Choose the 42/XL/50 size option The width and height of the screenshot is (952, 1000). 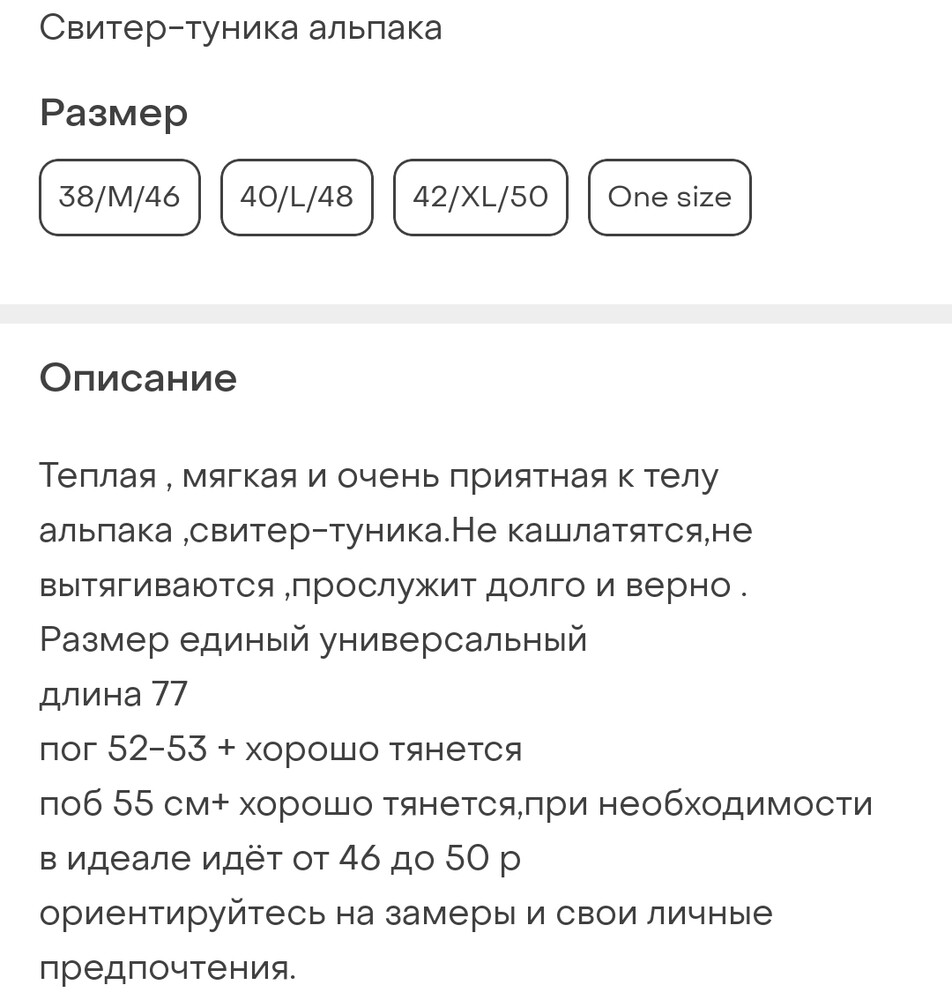480,197
